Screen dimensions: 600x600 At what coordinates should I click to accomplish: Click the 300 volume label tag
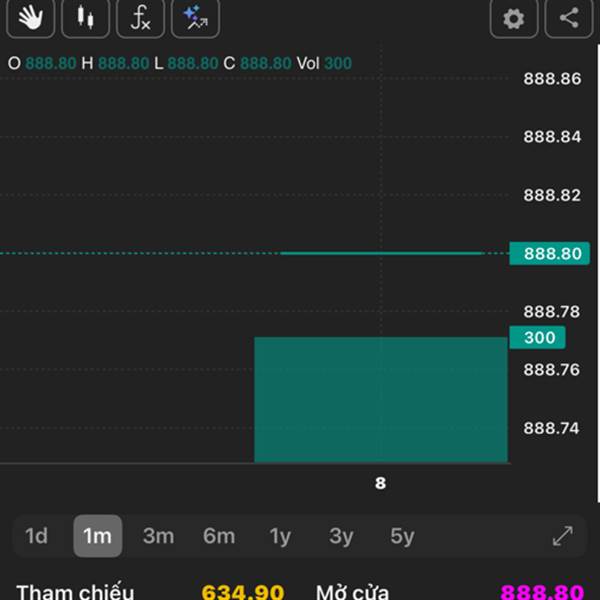(537, 338)
